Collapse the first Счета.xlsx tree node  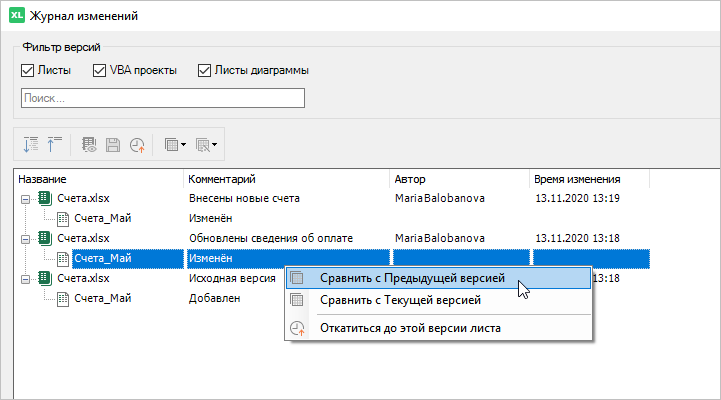(x=26, y=198)
